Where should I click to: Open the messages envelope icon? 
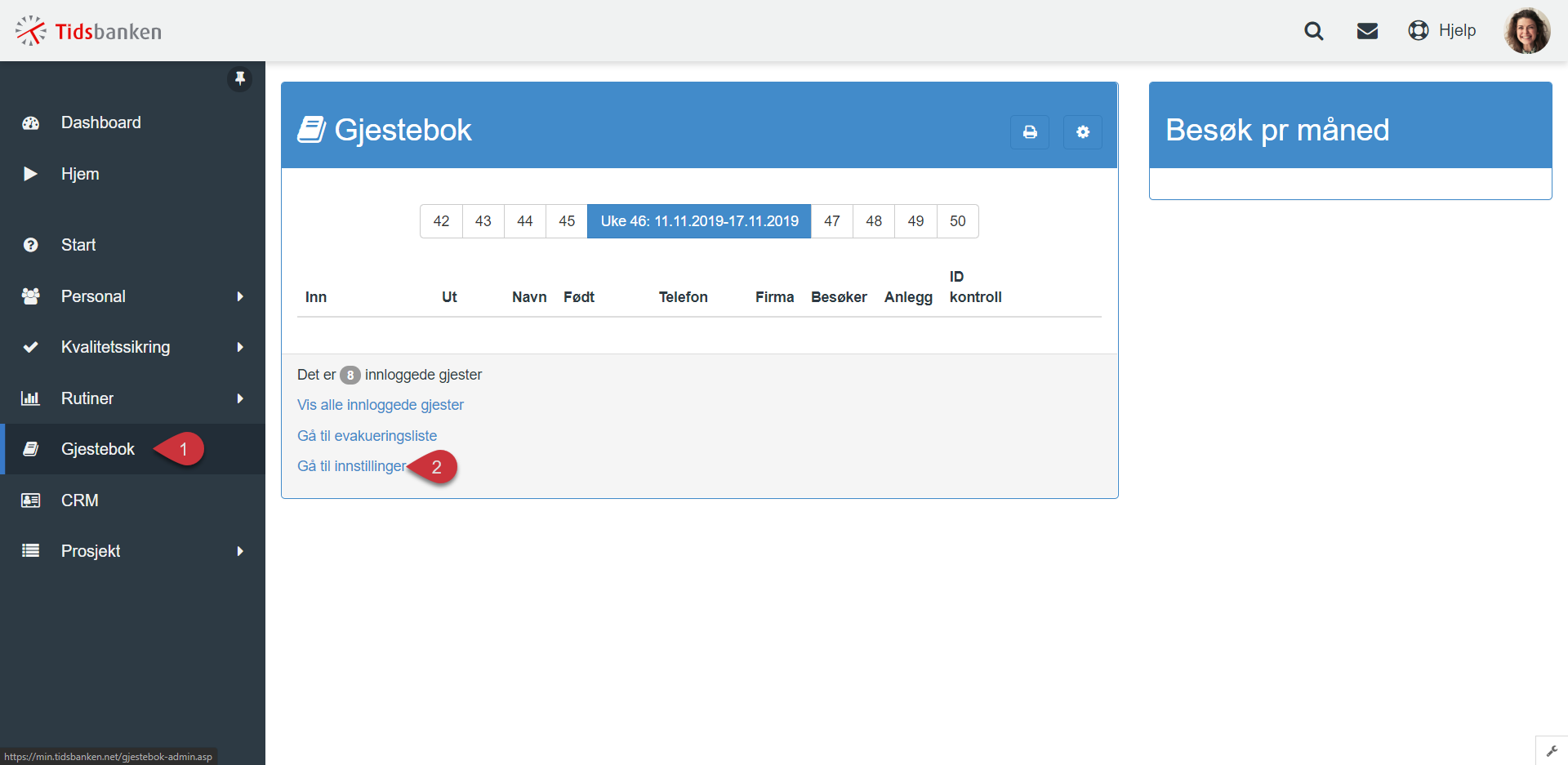click(x=1367, y=31)
